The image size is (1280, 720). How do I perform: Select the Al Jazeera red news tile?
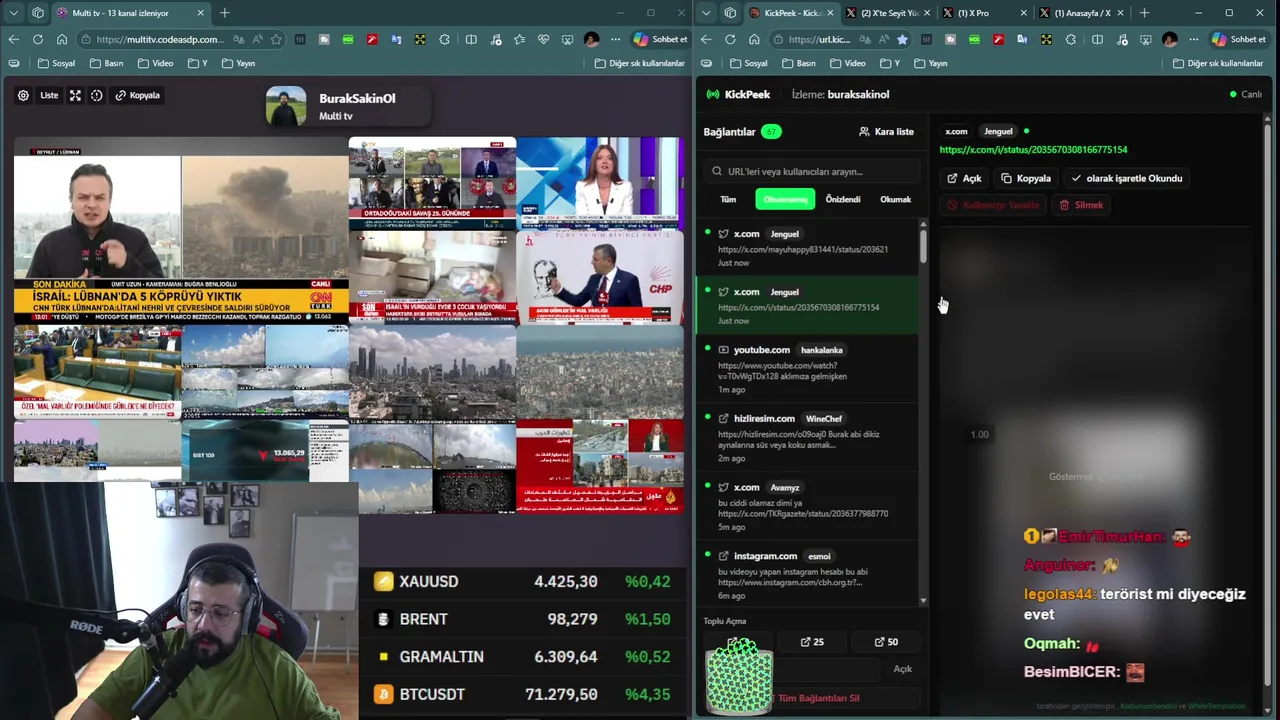point(600,466)
